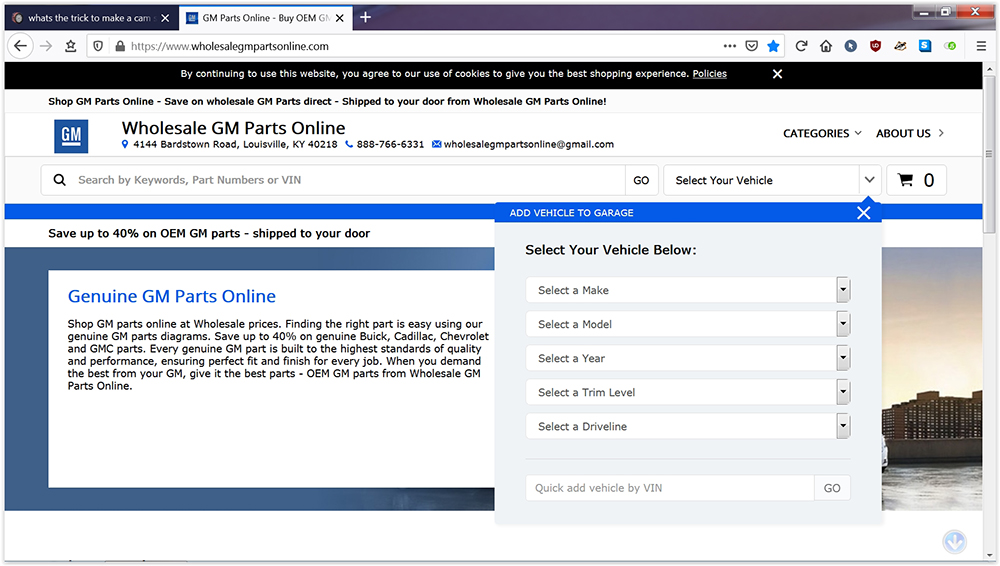Open the Firefox hamburger menu
The height and width of the screenshot is (566, 1000).
pyautogui.click(x=982, y=46)
